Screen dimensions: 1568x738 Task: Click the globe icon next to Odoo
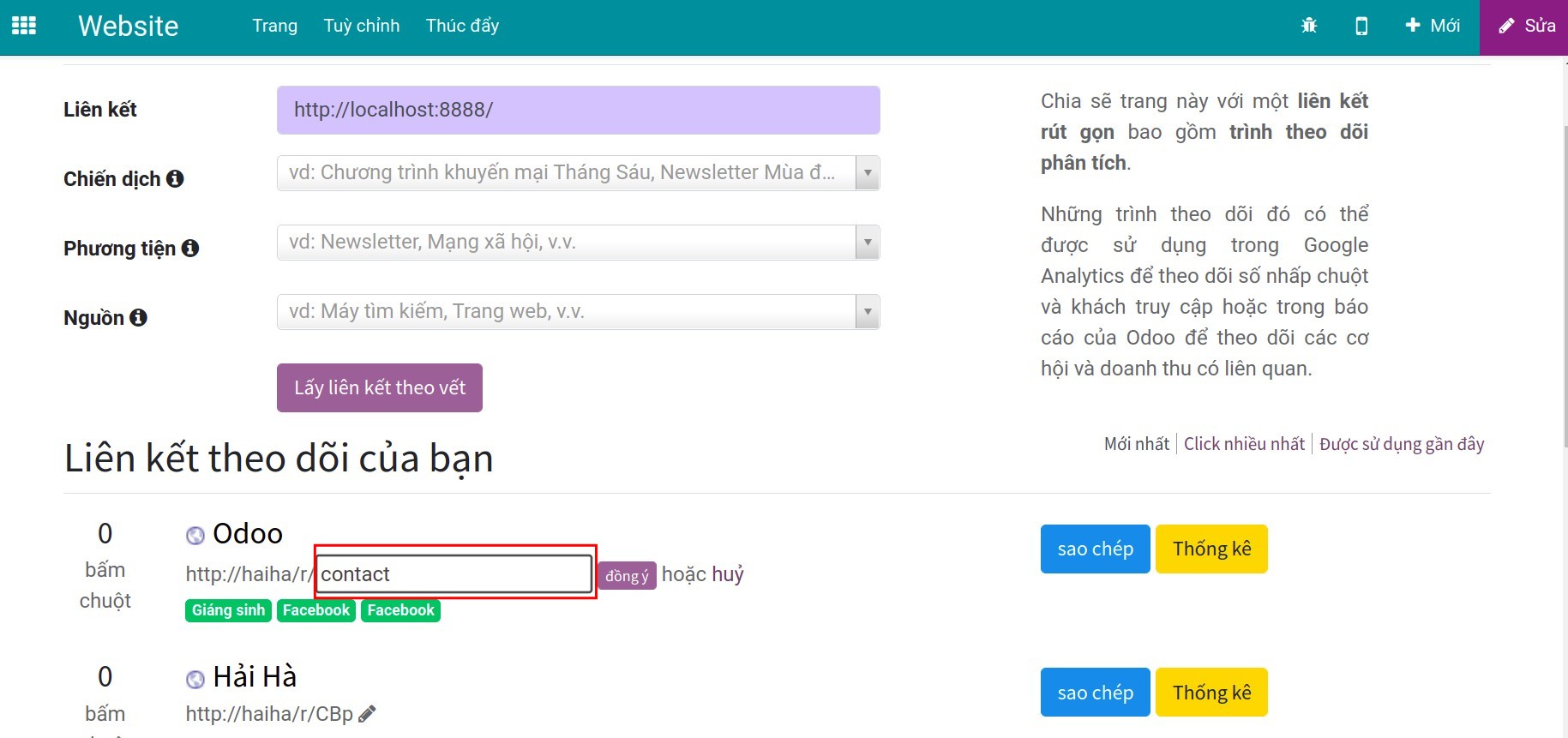pyautogui.click(x=195, y=535)
